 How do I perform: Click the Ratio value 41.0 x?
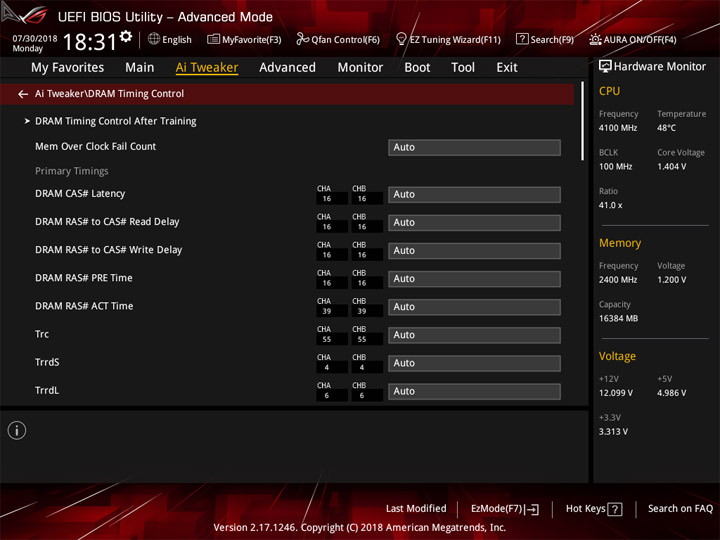coord(610,205)
